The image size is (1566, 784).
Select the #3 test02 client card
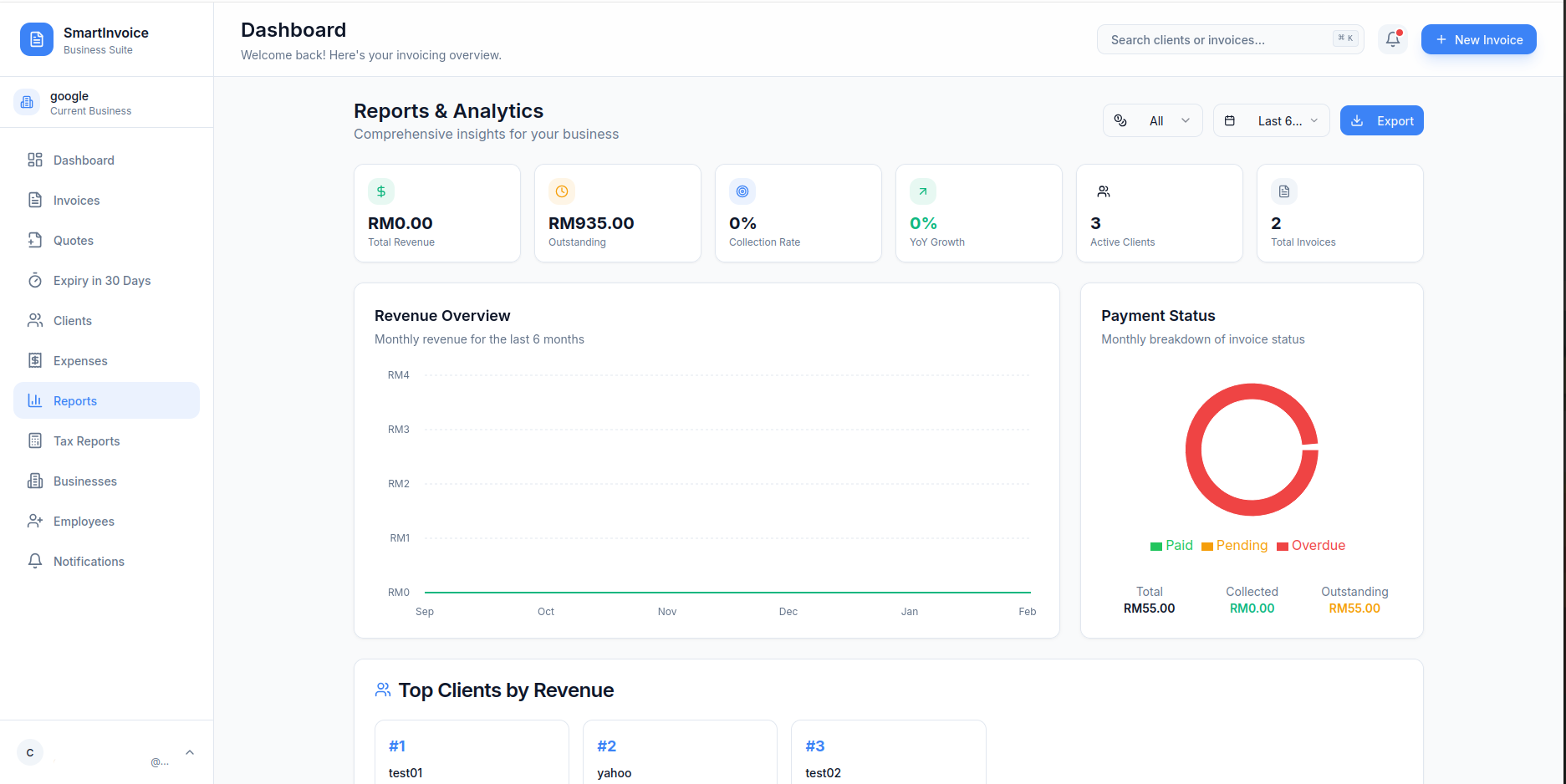888,752
